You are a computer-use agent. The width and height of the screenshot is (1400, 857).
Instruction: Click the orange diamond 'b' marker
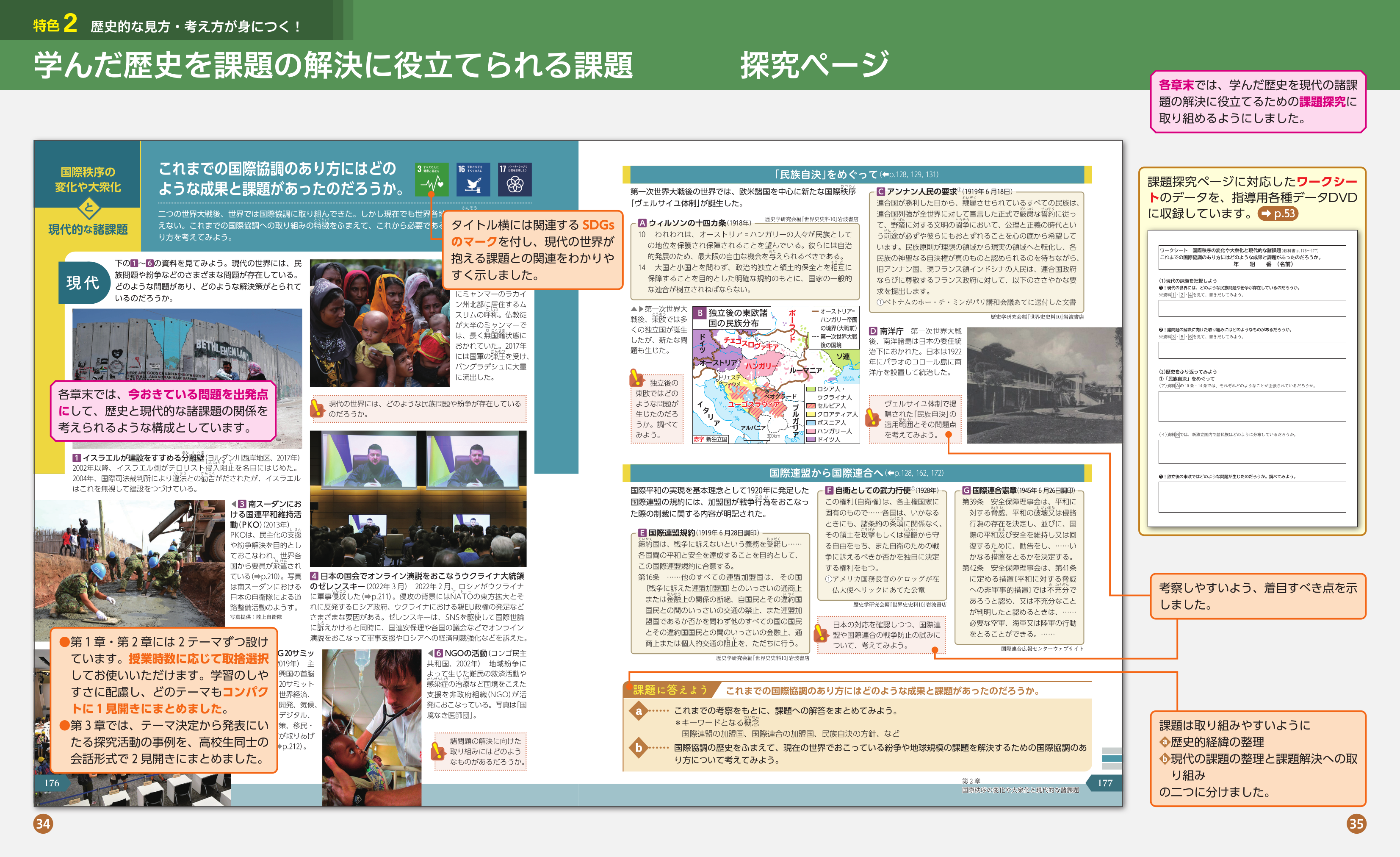click(x=639, y=747)
